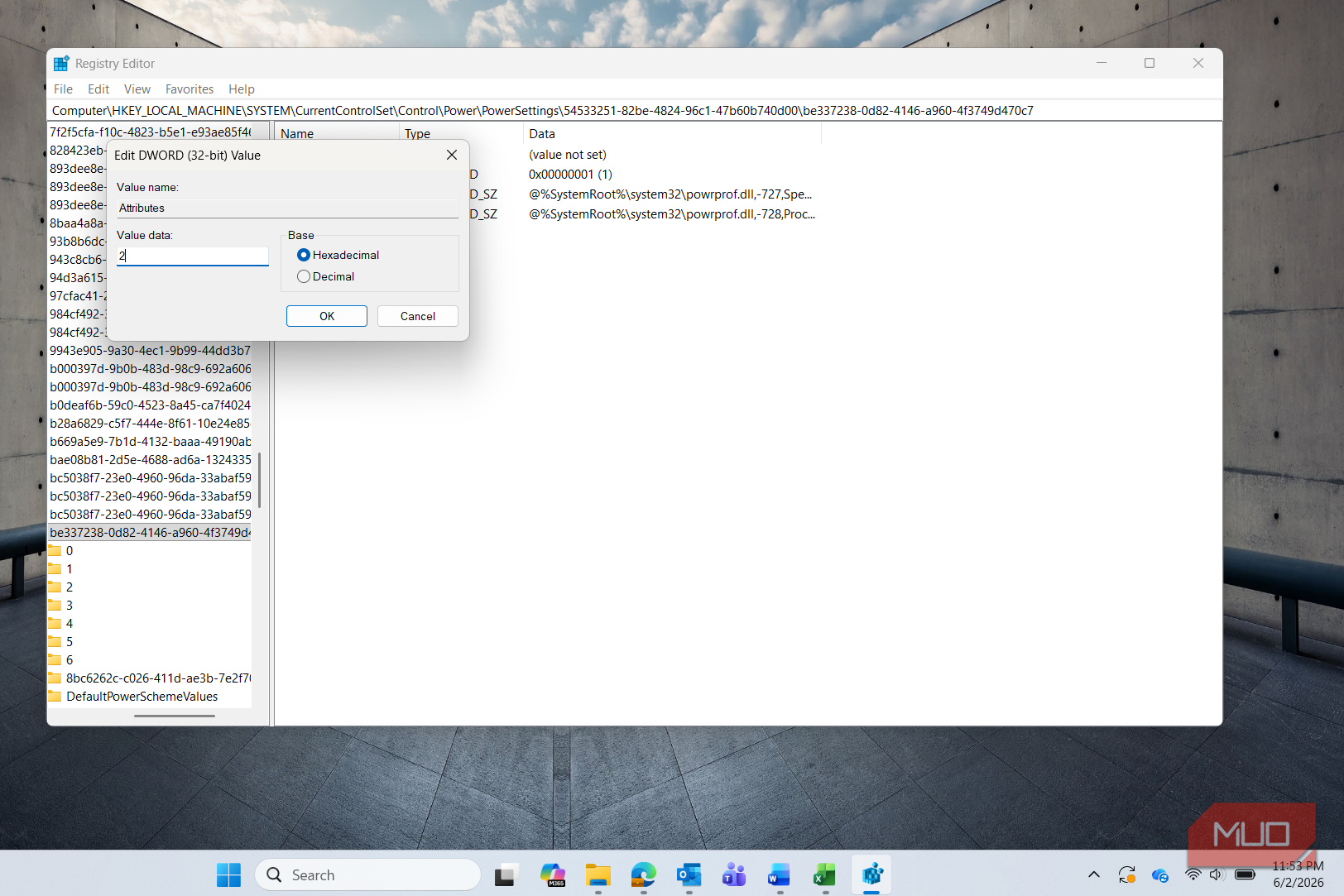This screenshot has height=896, width=1344.
Task: Click the tree pane horizontal scrollbar
Action: (175, 716)
